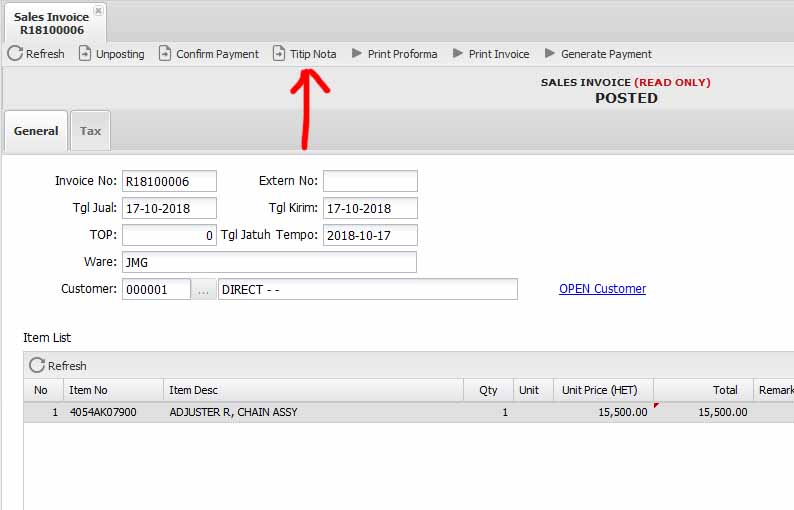This screenshot has height=510, width=794.
Task: Click the Item Desc column header
Action: pos(312,390)
